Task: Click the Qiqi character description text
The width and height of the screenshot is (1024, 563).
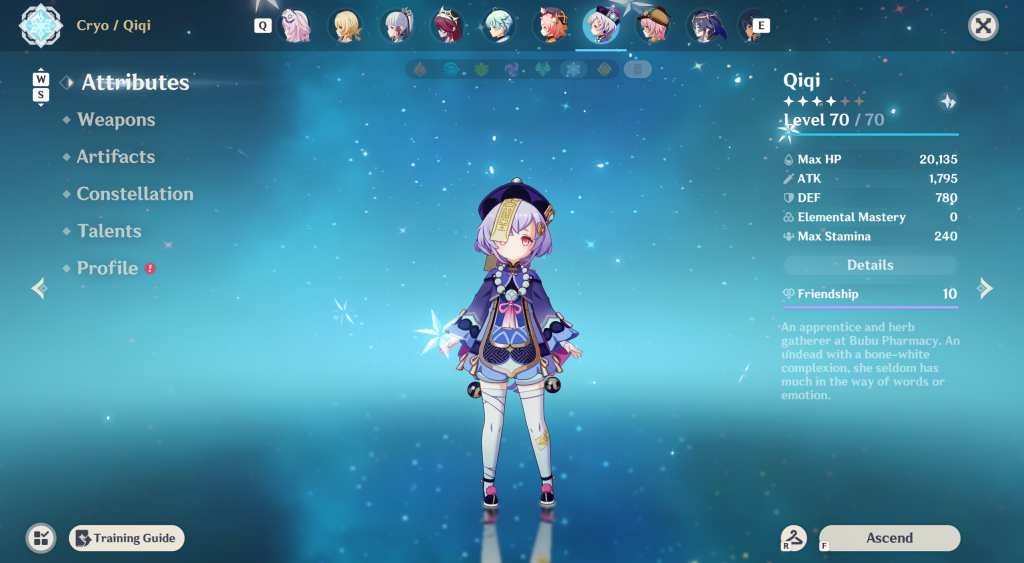Action: (x=870, y=361)
